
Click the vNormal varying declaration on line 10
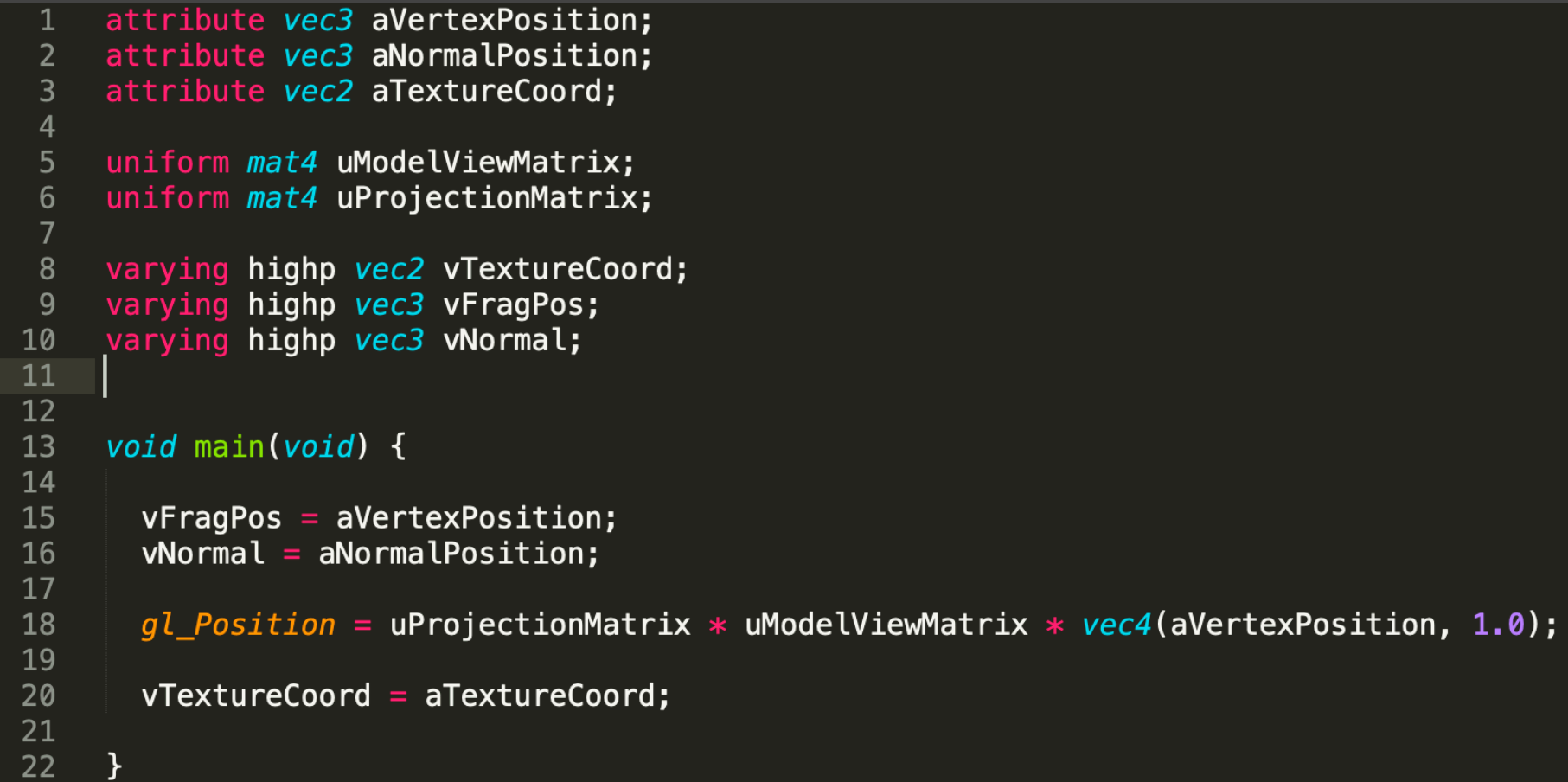[505, 340]
